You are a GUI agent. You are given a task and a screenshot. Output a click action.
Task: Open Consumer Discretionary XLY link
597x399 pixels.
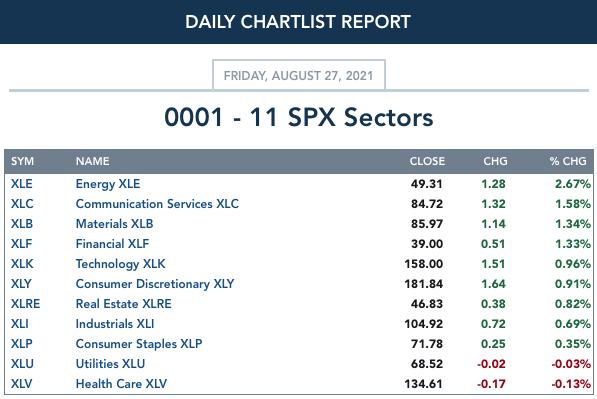[155, 284]
